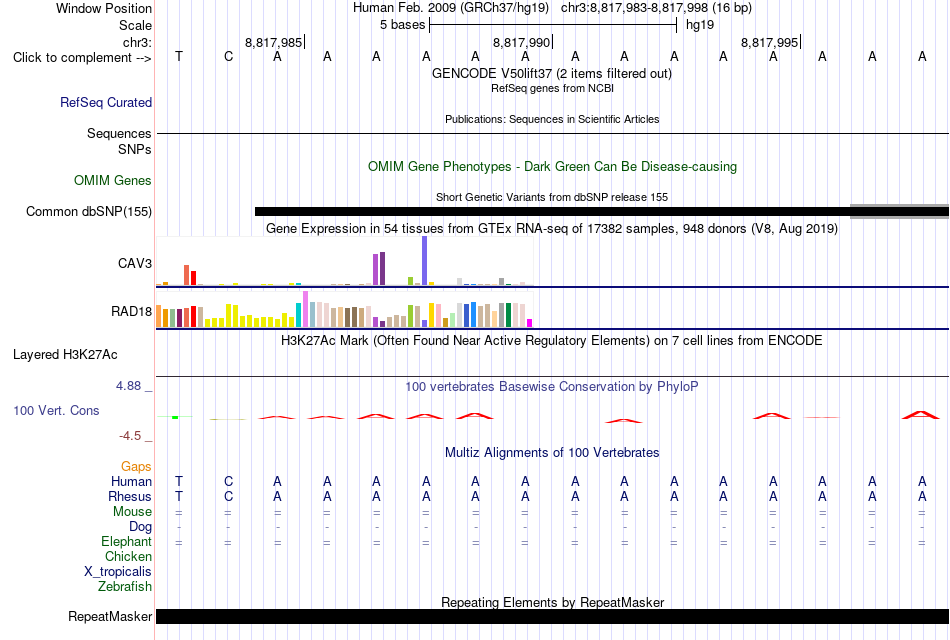Click the orange Gaps label

pyautogui.click(x=136, y=466)
